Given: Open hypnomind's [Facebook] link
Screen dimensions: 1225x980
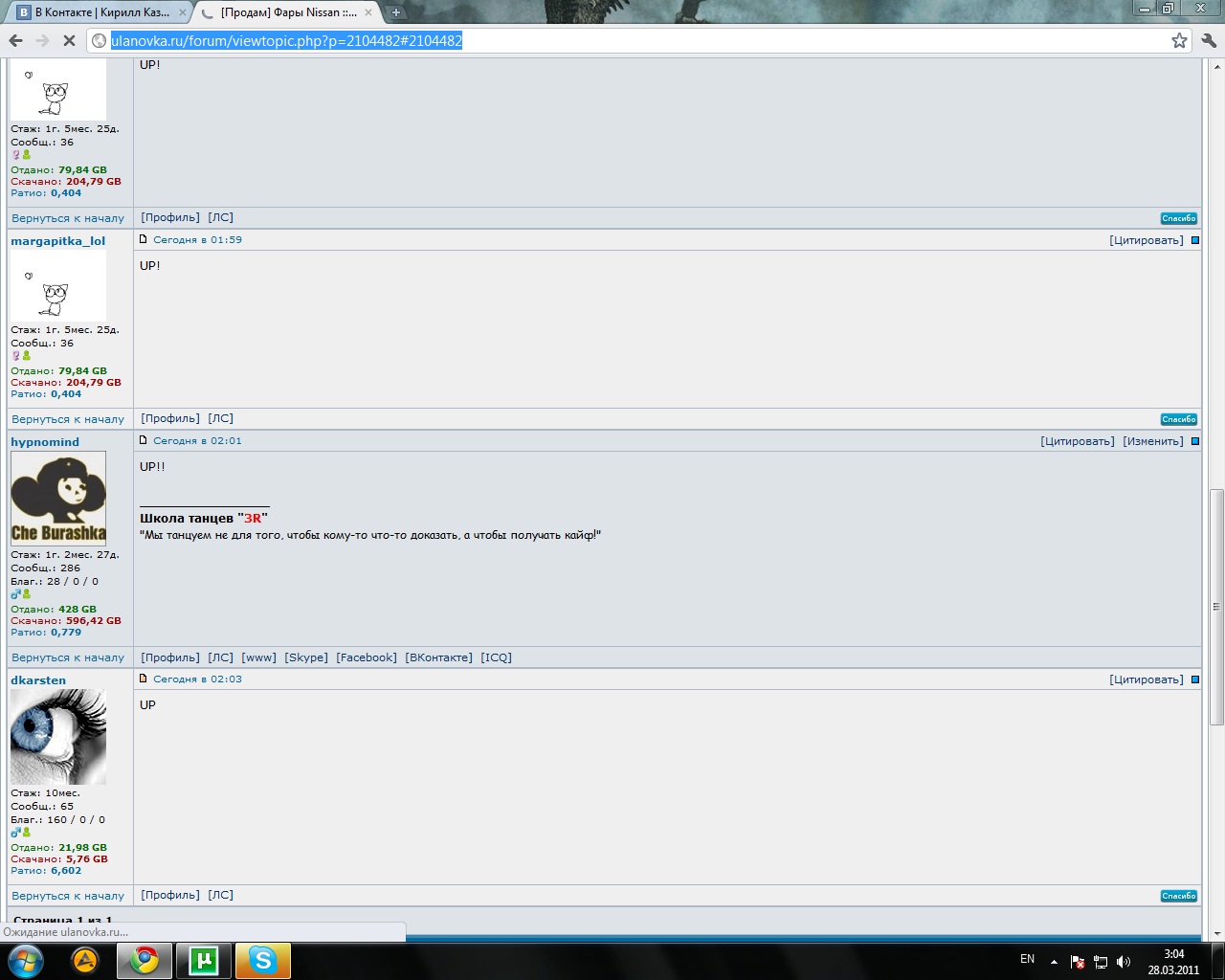Looking at the screenshot, I should point(367,657).
